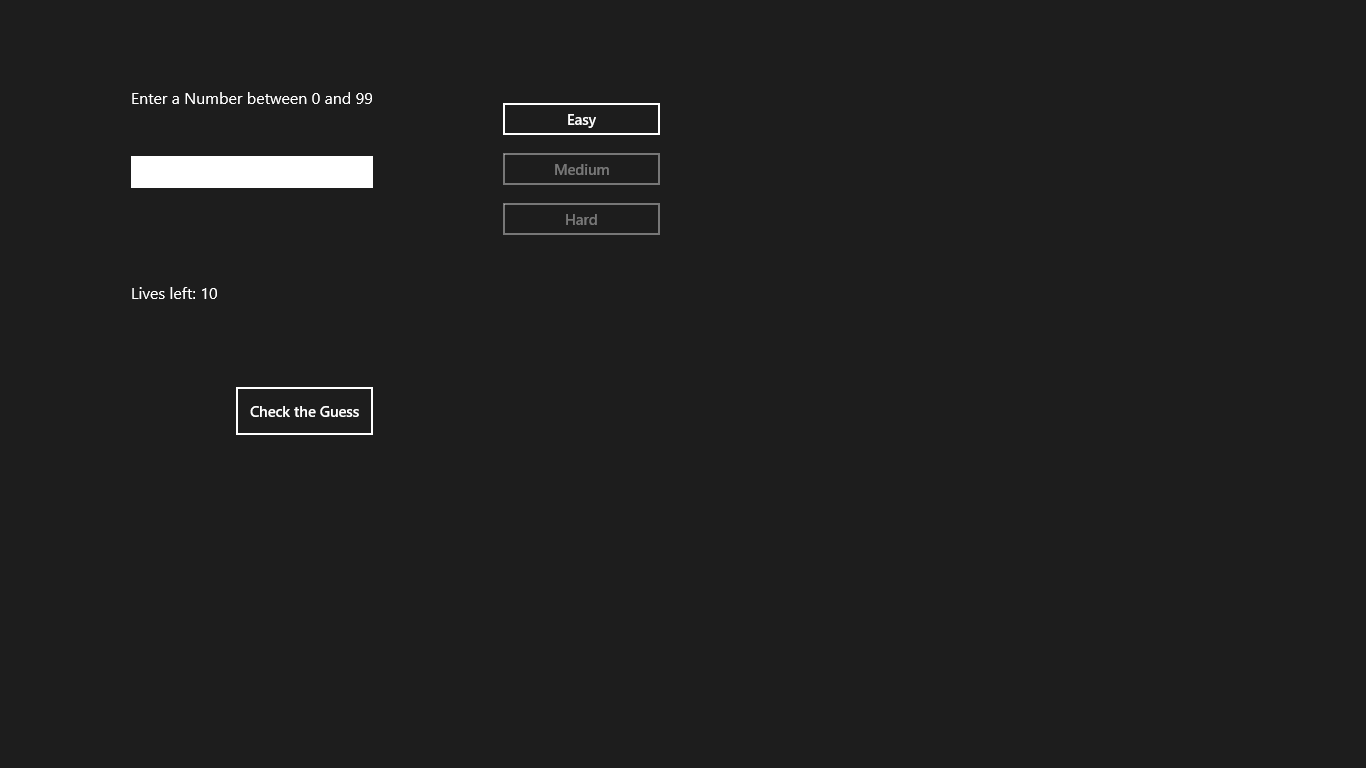Image resolution: width=1366 pixels, height=768 pixels.
Task: Choose the Medium difficulty level
Action: (x=581, y=169)
